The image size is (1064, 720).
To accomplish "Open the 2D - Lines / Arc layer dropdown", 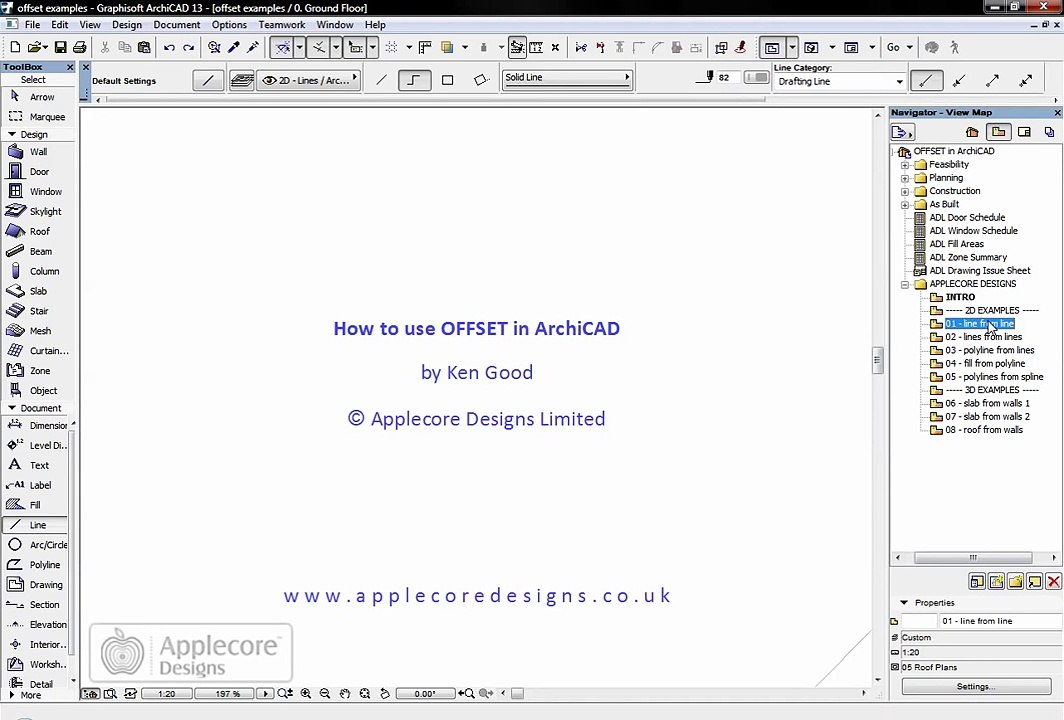I will 309,80.
